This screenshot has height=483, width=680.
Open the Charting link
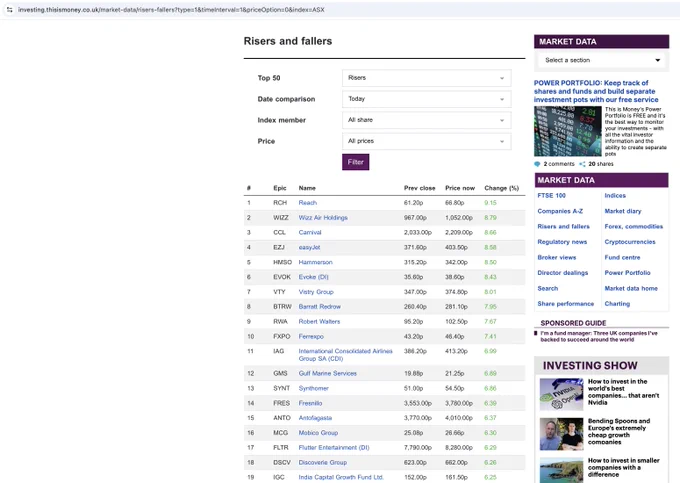click(x=617, y=304)
